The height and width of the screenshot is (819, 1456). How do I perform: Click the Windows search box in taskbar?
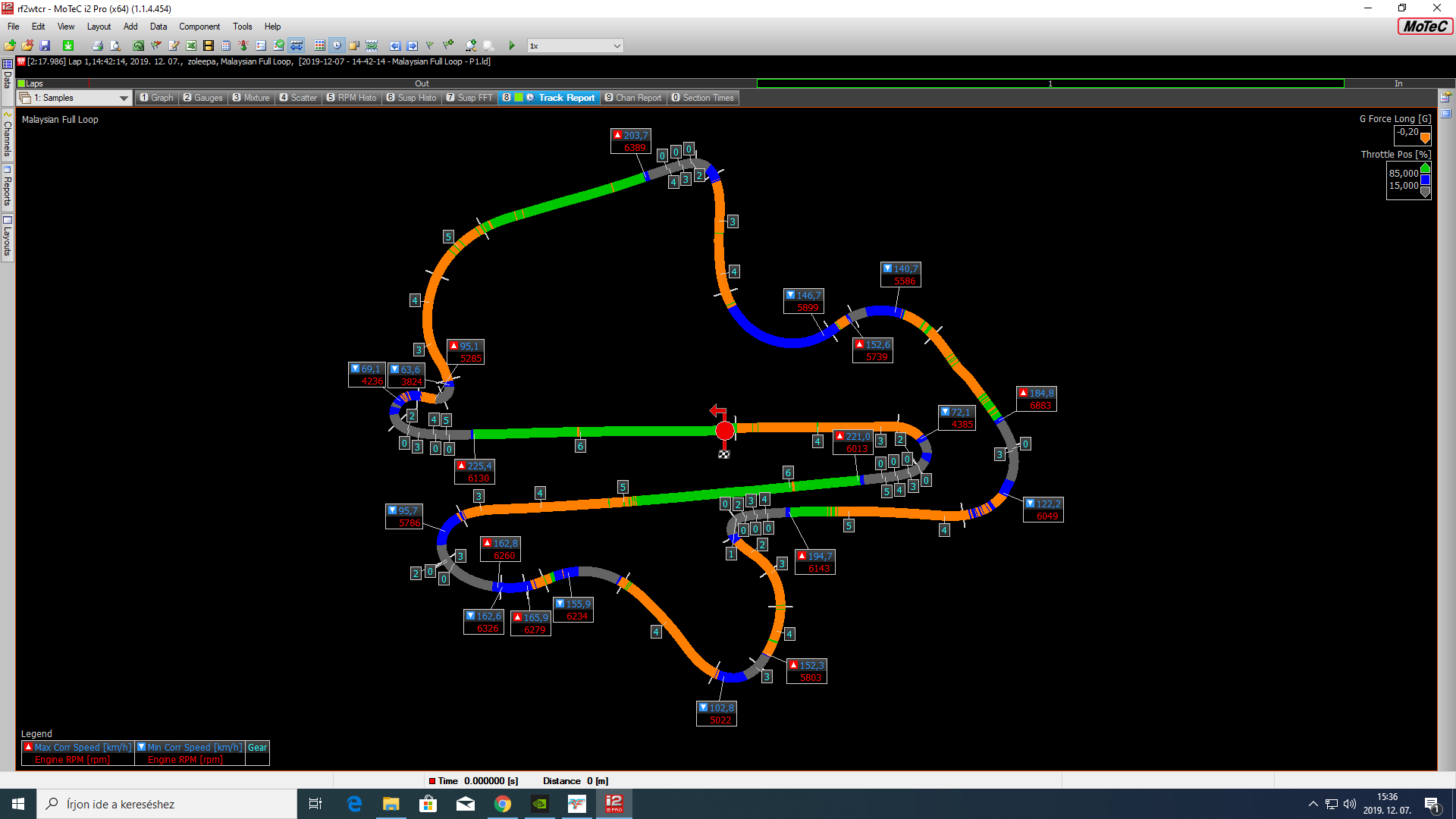167,804
